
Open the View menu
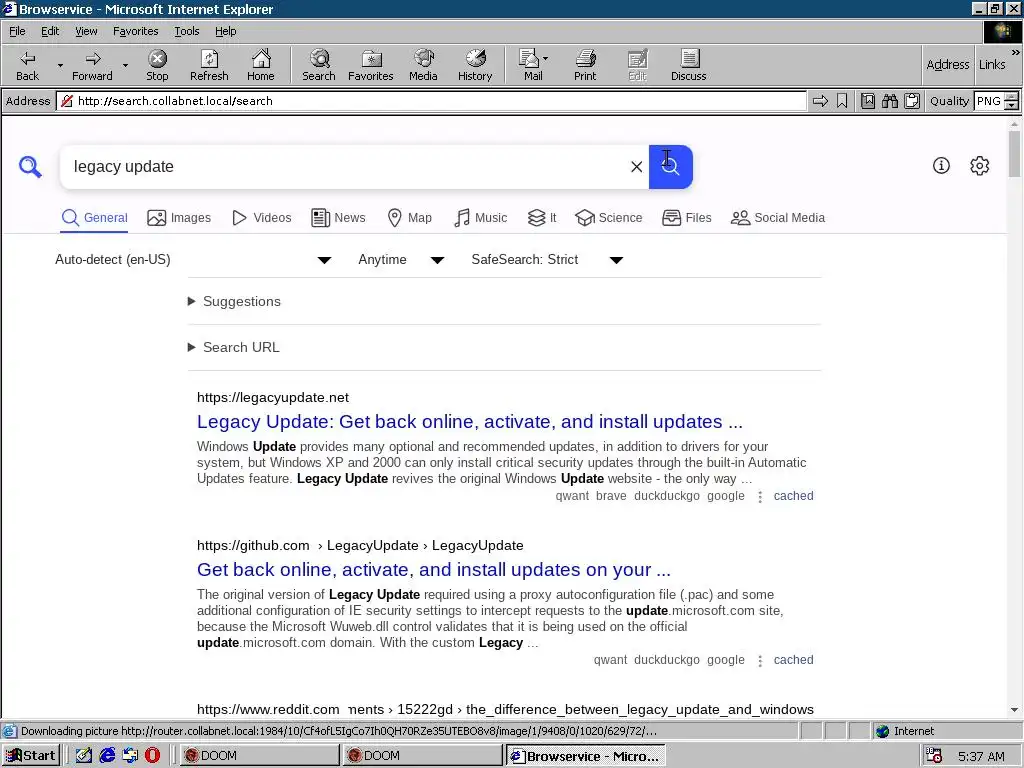coord(86,31)
